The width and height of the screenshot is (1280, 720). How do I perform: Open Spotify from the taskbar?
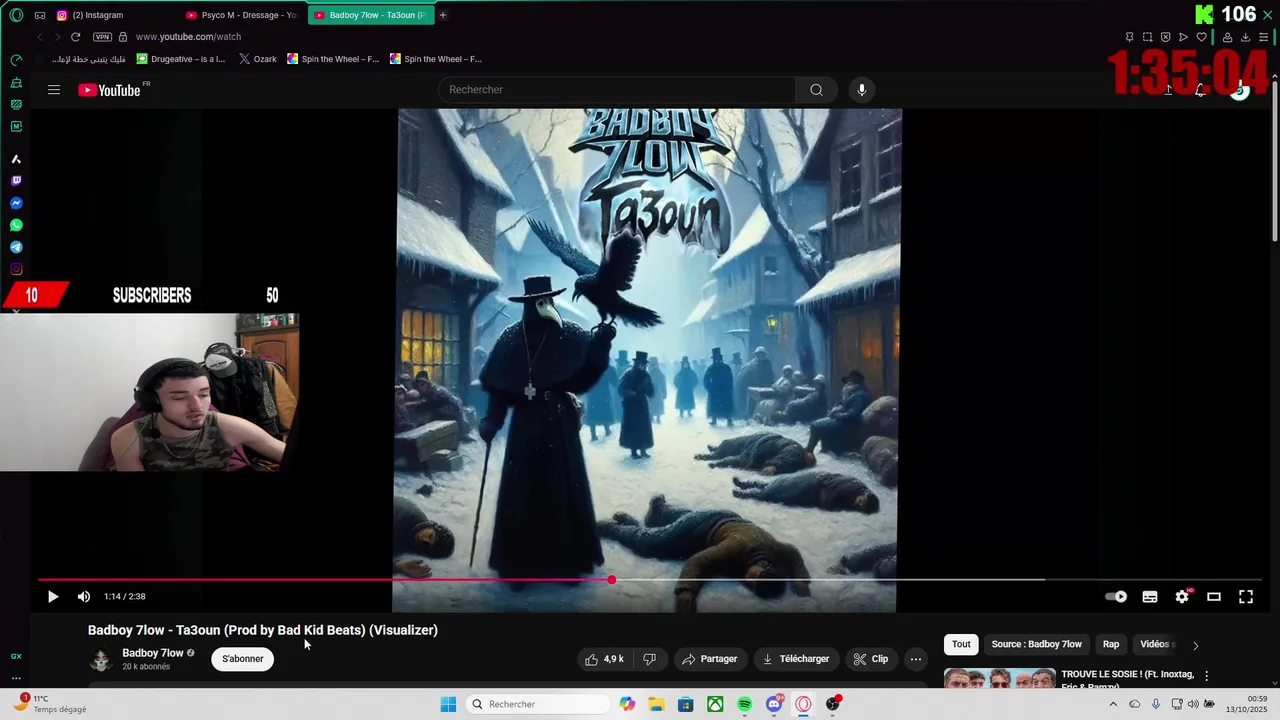[744, 704]
